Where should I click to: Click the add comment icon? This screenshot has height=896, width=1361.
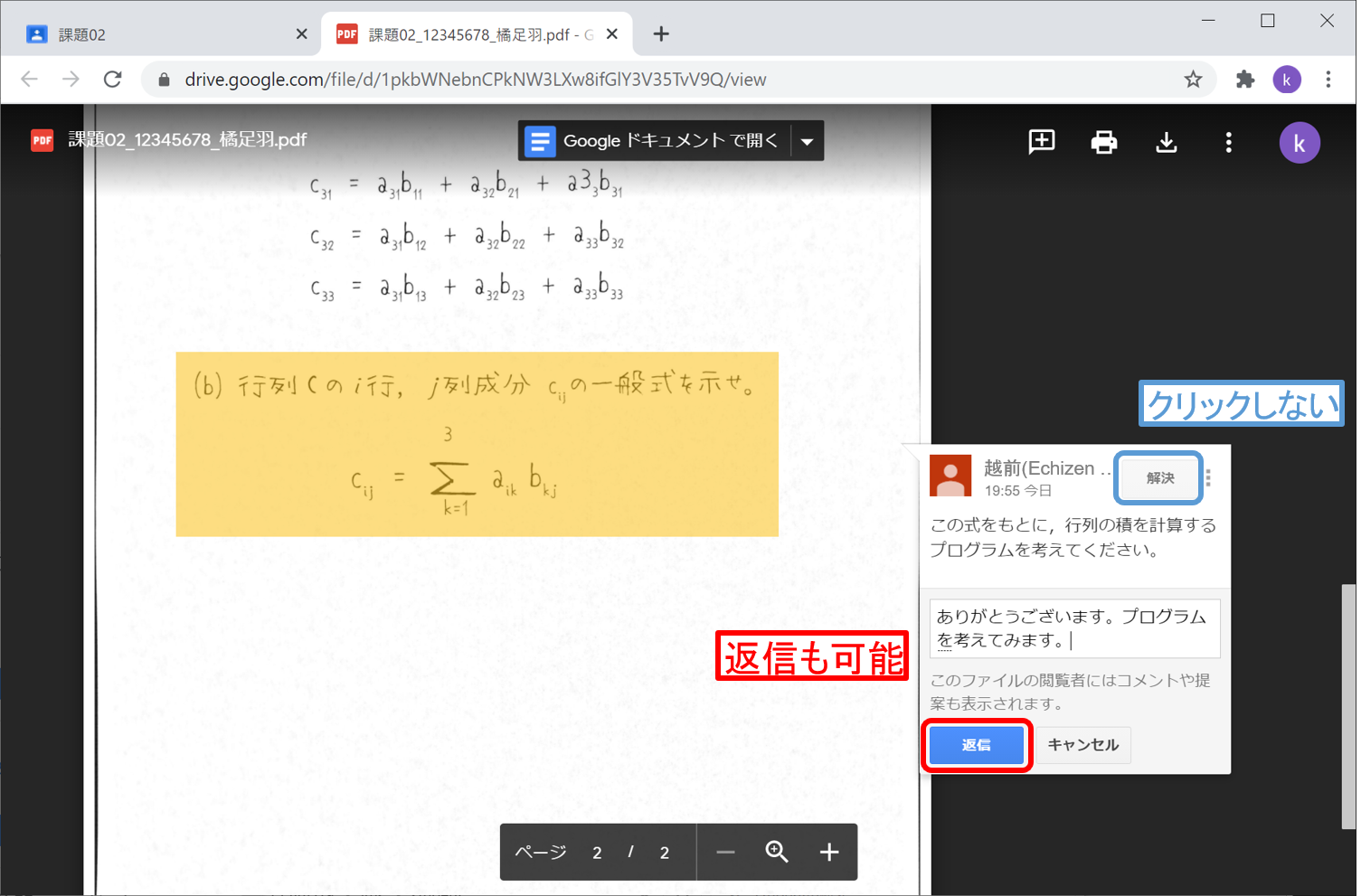click(1042, 142)
